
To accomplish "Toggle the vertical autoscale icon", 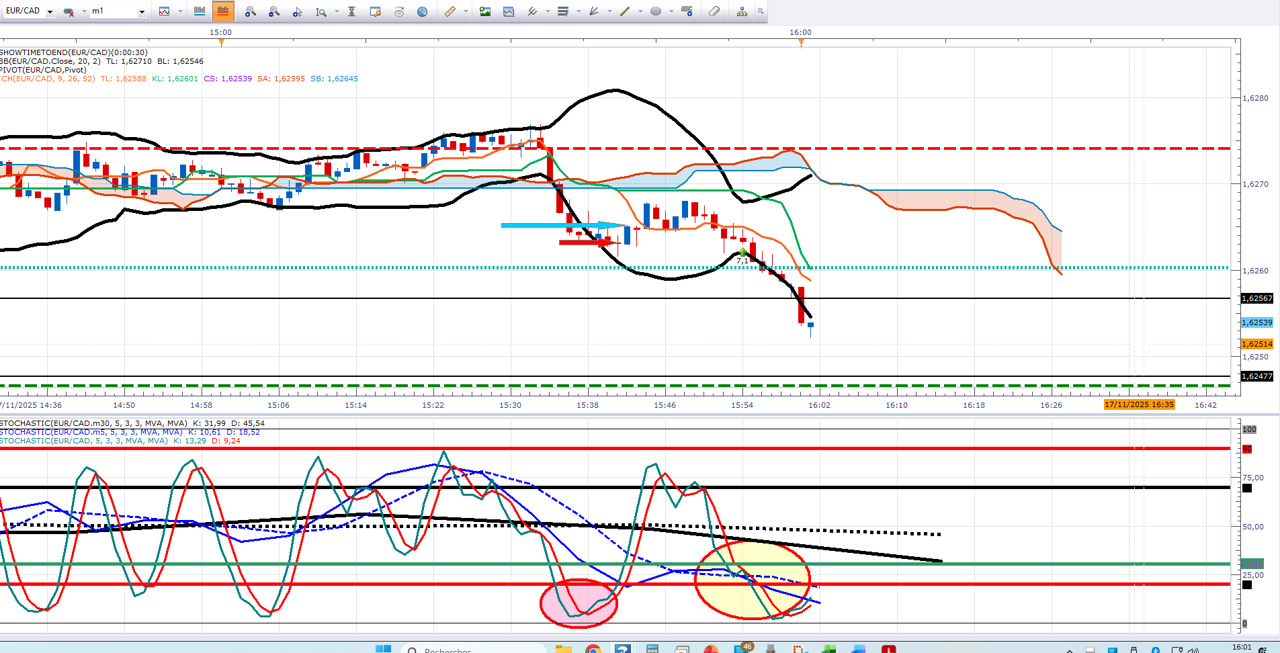I will tap(352, 12).
